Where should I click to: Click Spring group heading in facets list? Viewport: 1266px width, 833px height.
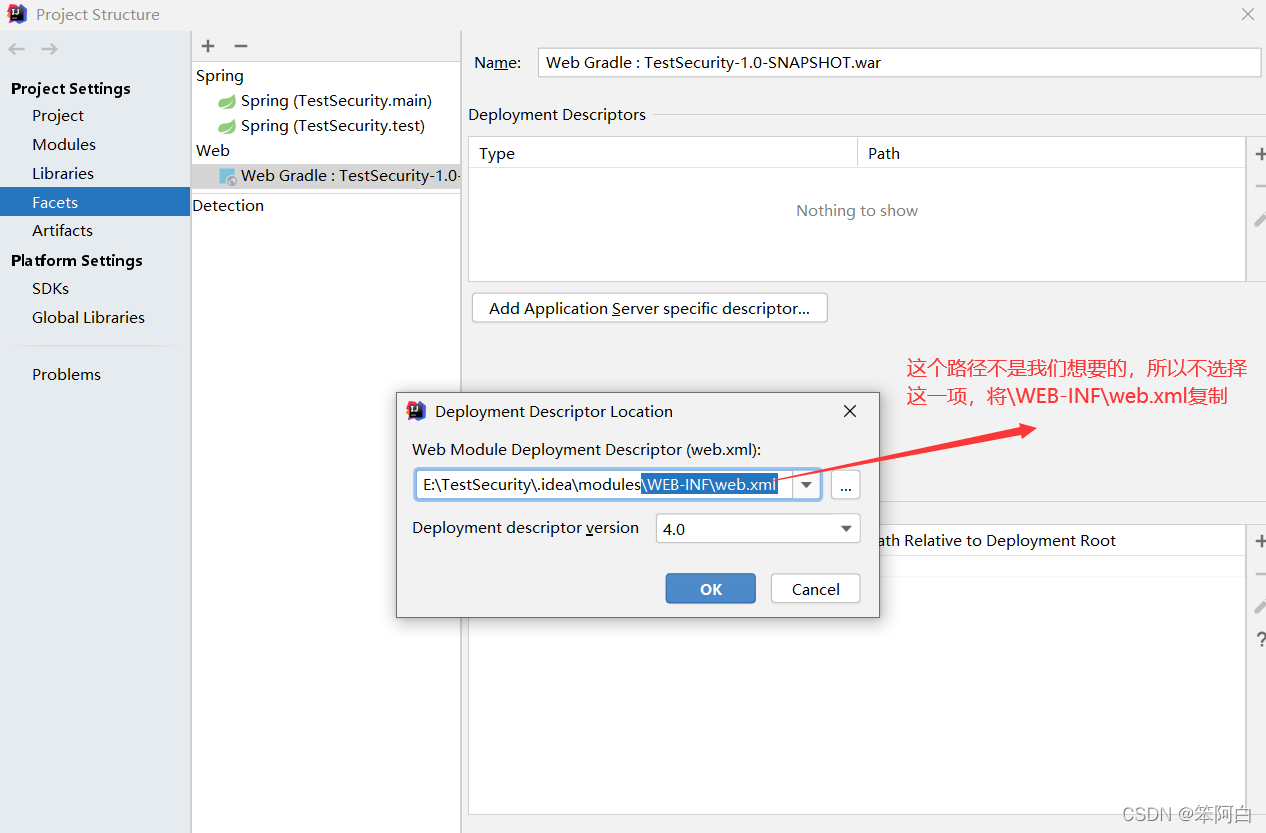[x=220, y=76]
